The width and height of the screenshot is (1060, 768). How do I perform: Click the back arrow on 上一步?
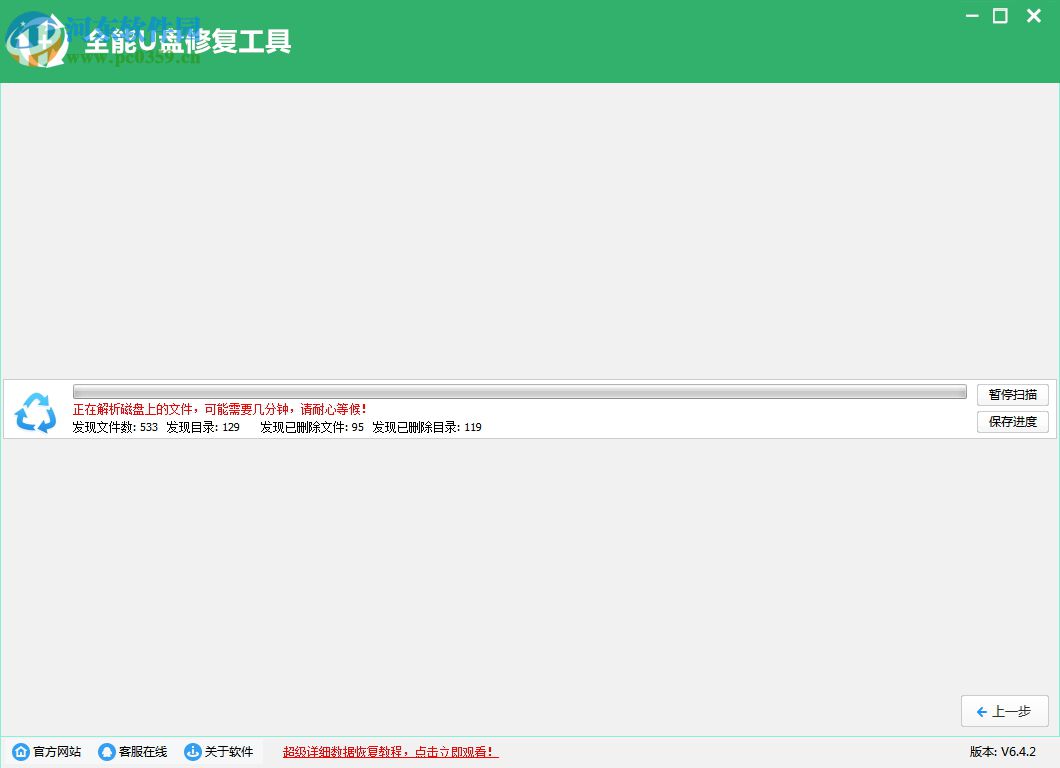click(983, 711)
